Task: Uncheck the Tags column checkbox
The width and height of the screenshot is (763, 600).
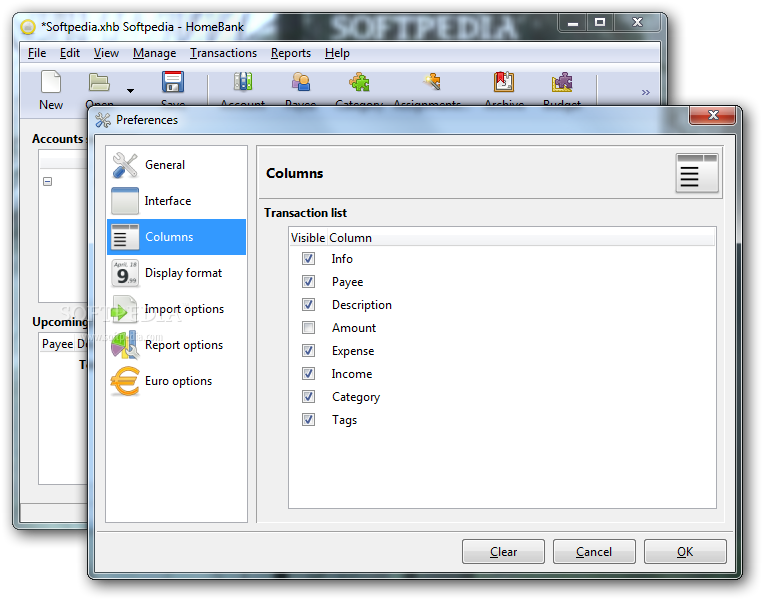Action: (308, 419)
